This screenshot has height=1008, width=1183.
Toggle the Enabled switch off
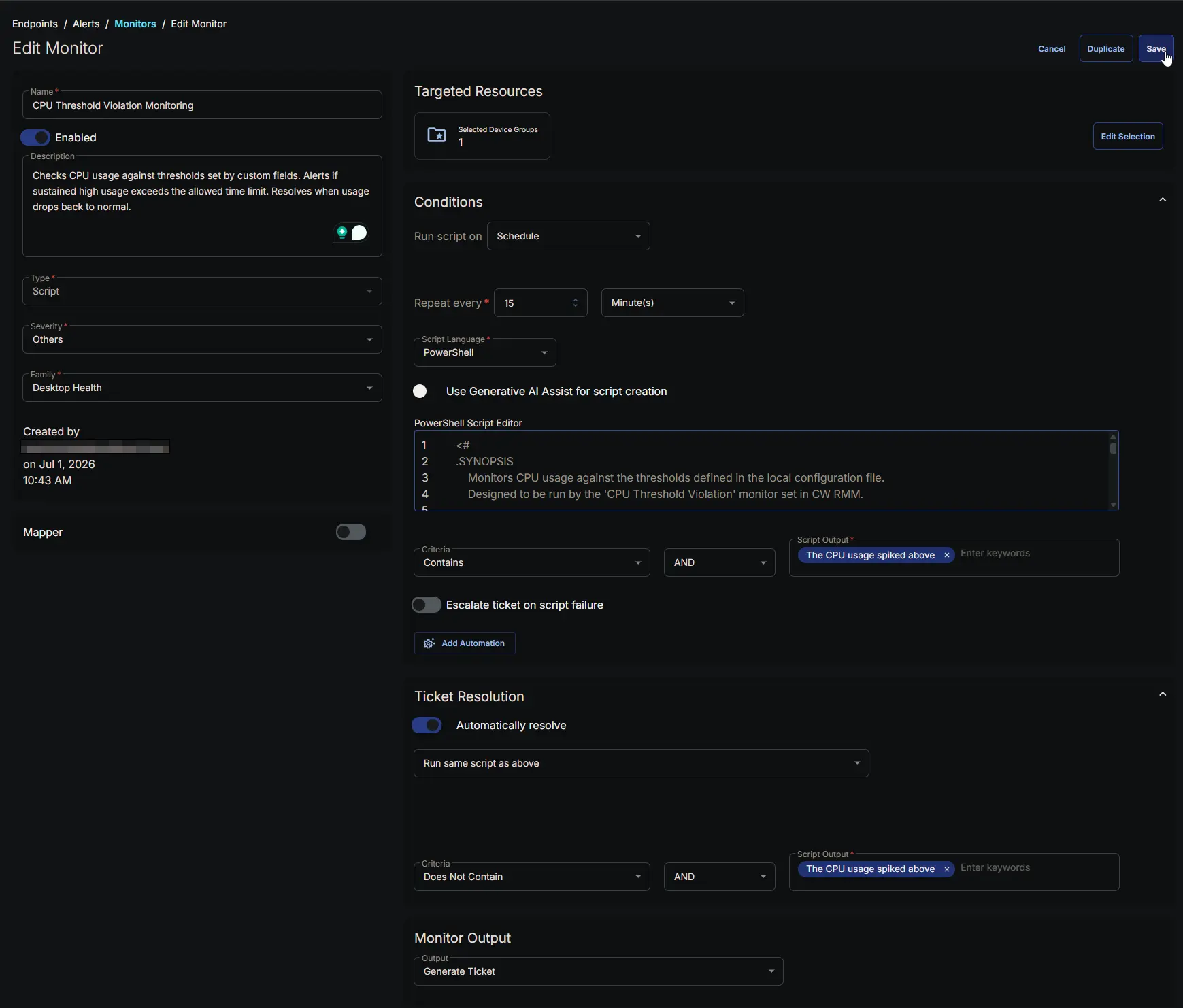click(x=35, y=137)
